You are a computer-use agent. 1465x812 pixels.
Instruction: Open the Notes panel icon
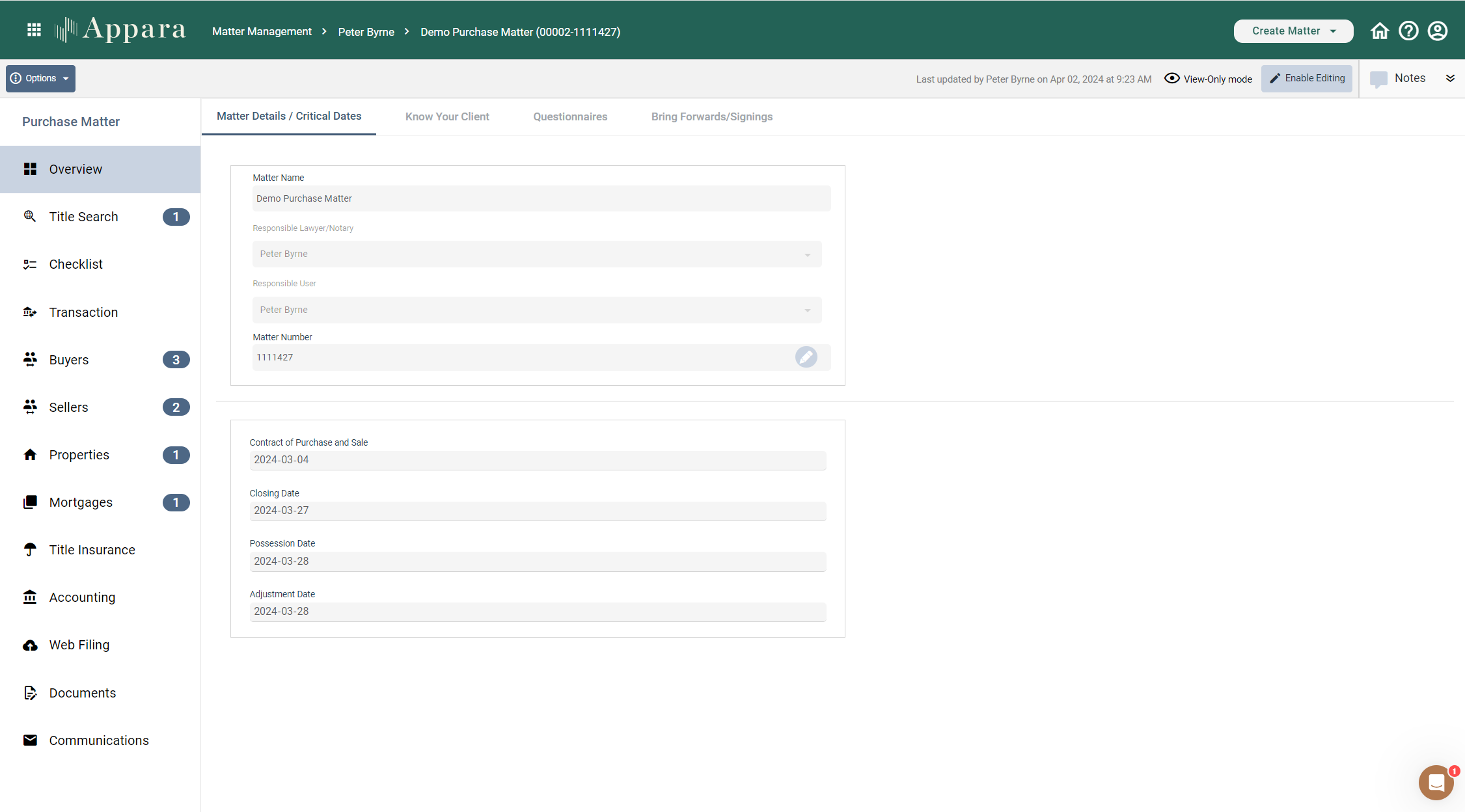point(1380,78)
